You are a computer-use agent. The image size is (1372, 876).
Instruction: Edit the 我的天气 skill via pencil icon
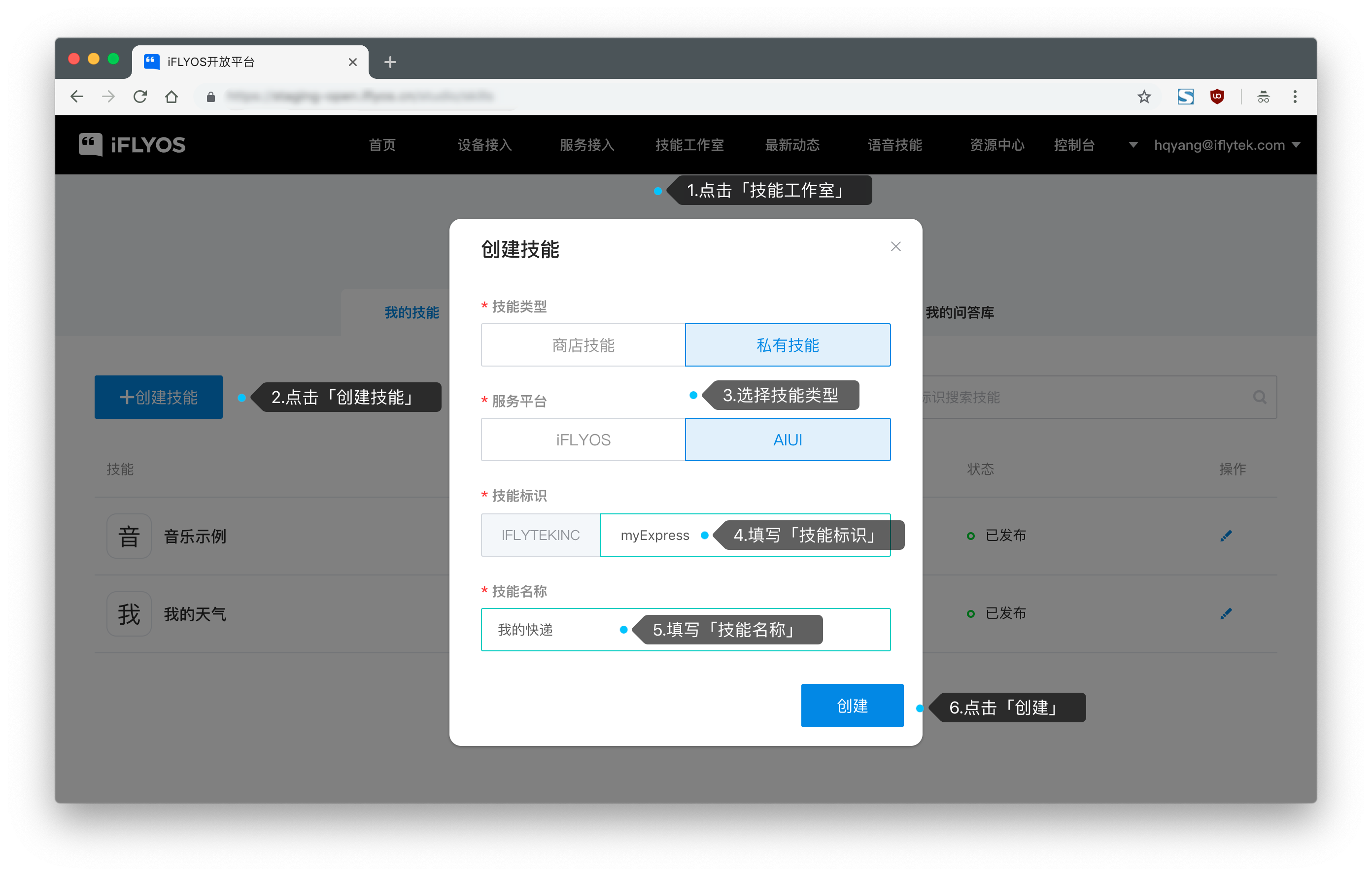click(1226, 613)
